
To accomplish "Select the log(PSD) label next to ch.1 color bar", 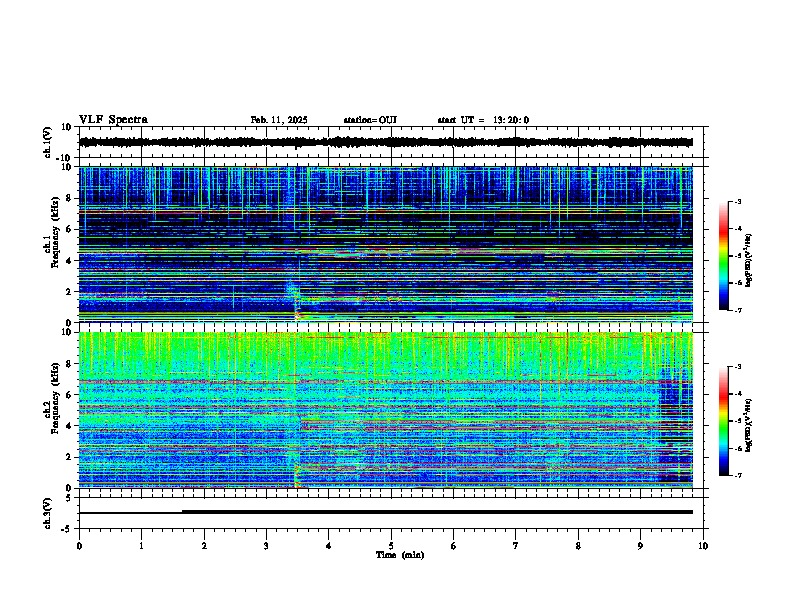I will [748, 260].
